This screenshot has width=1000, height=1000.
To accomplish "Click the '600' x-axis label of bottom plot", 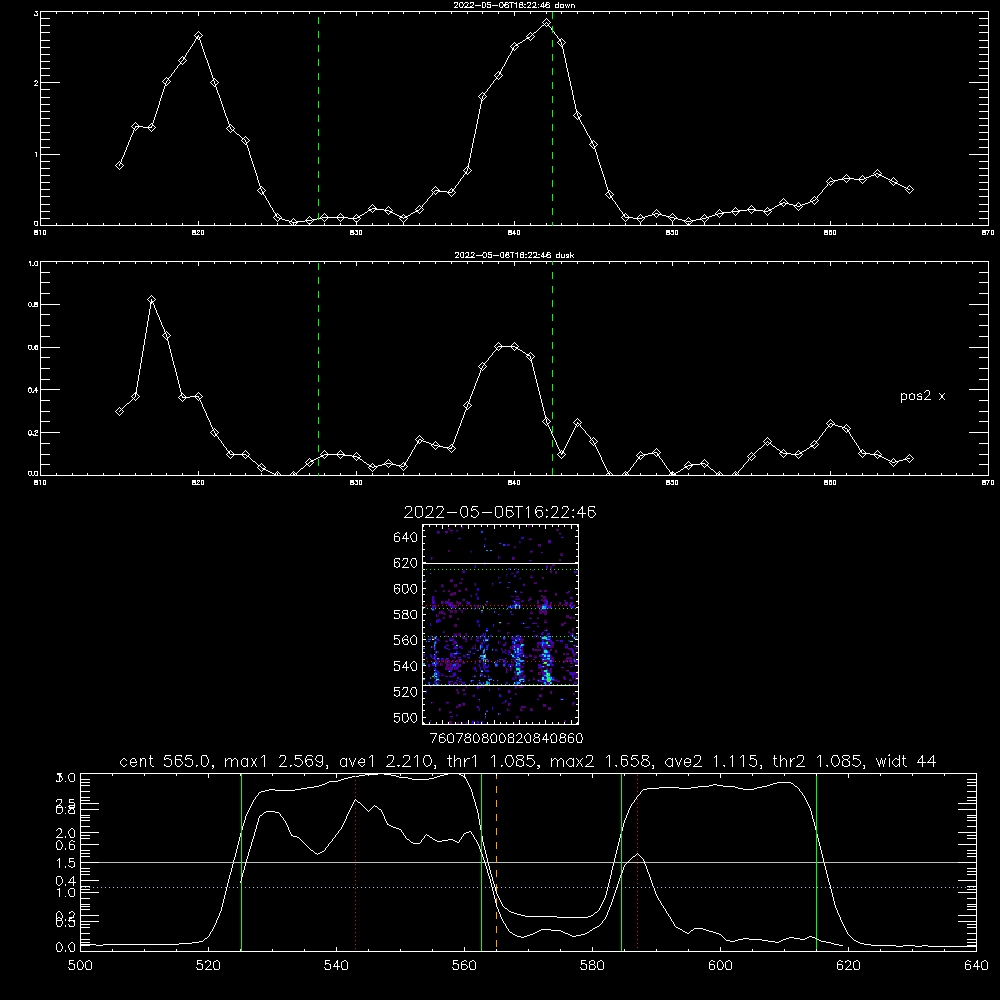I will (x=720, y=966).
